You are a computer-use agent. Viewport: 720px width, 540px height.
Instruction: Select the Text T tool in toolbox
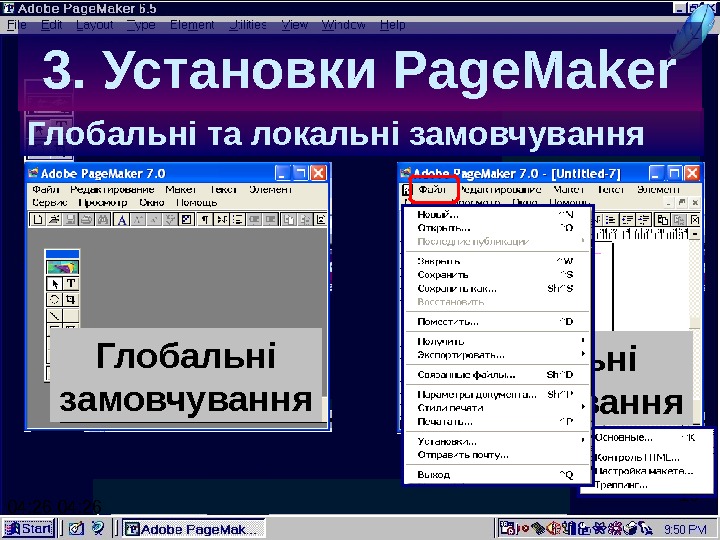tap(71, 284)
